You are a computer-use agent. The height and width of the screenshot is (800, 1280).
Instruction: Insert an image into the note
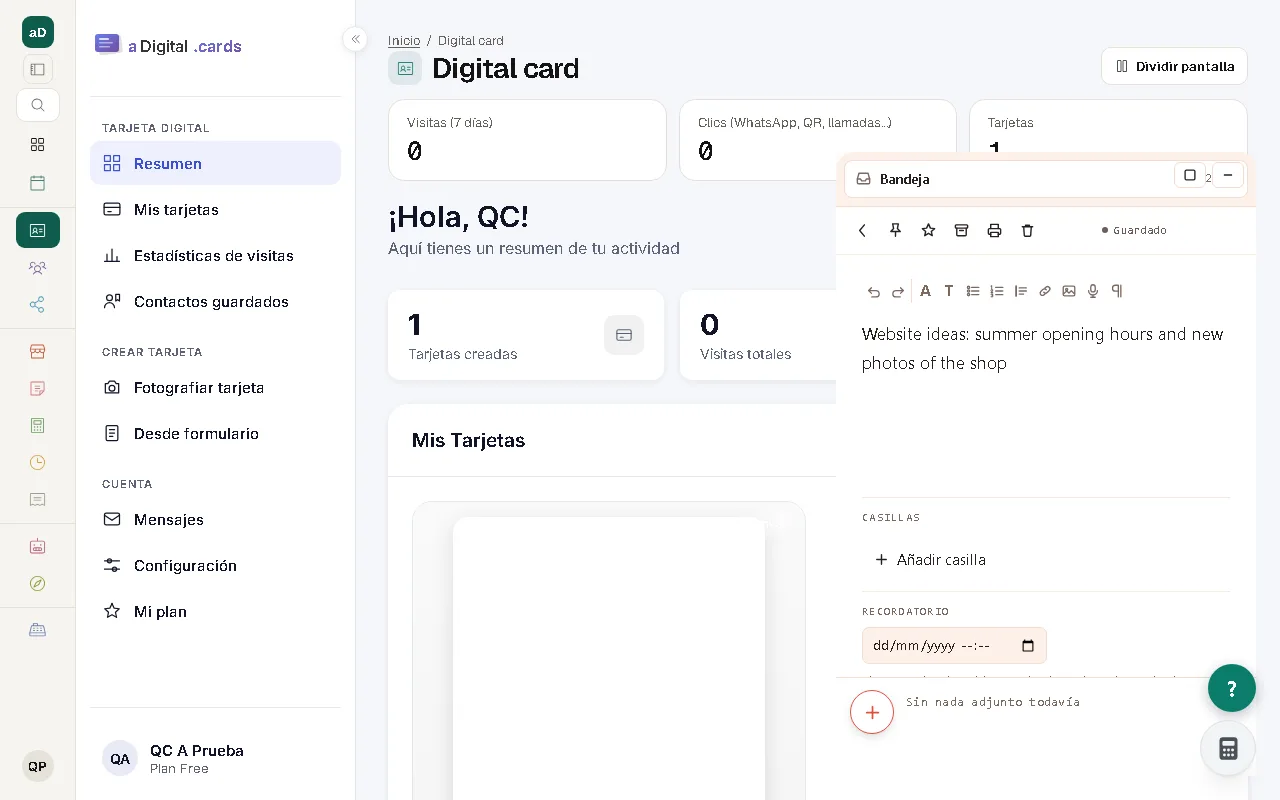[x=1069, y=291]
